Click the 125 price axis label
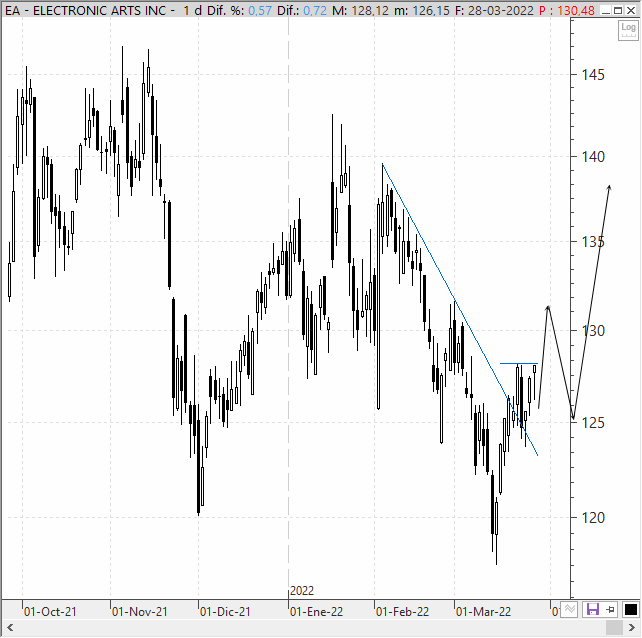This screenshot has width=642, height=638. click(x=592, y=423)
